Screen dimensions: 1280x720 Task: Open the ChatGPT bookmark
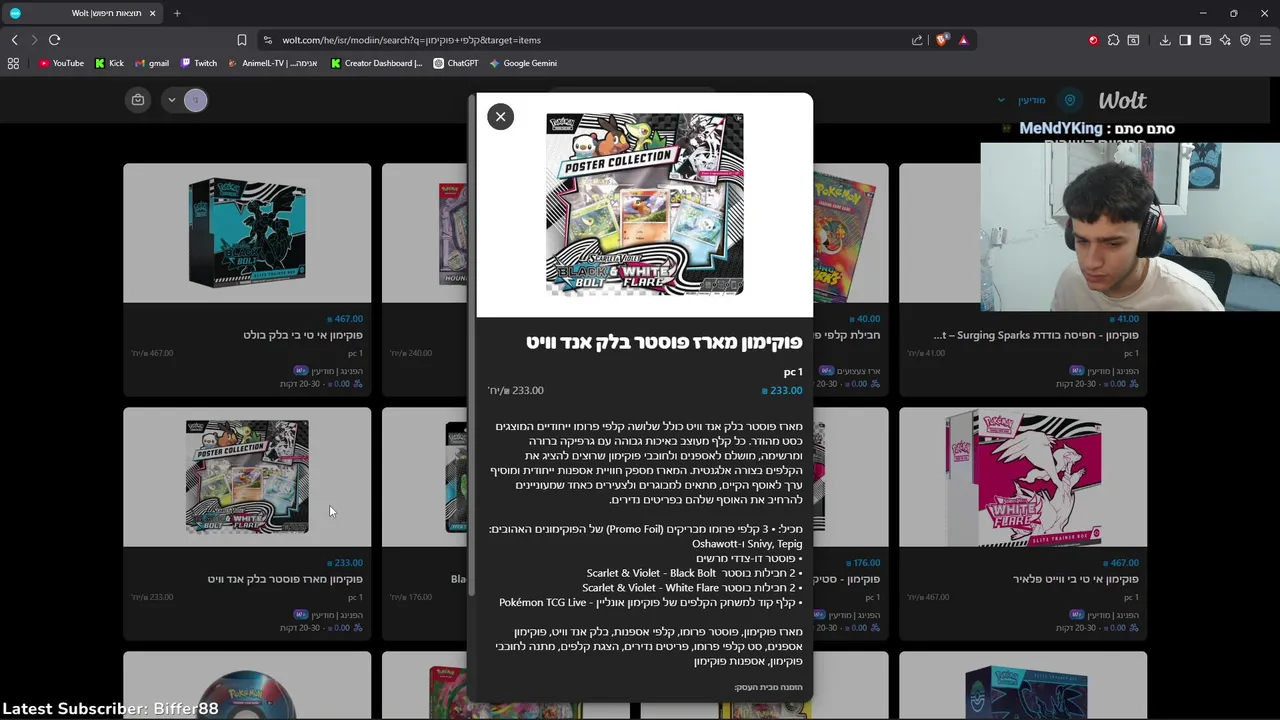(x=456, y=63)
